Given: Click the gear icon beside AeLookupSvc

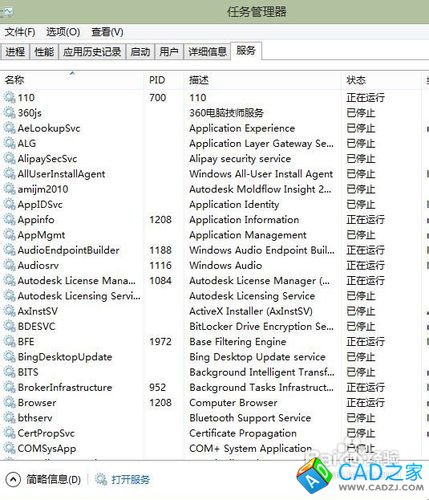Looking at the screenshot, I should tap(9, 128).
